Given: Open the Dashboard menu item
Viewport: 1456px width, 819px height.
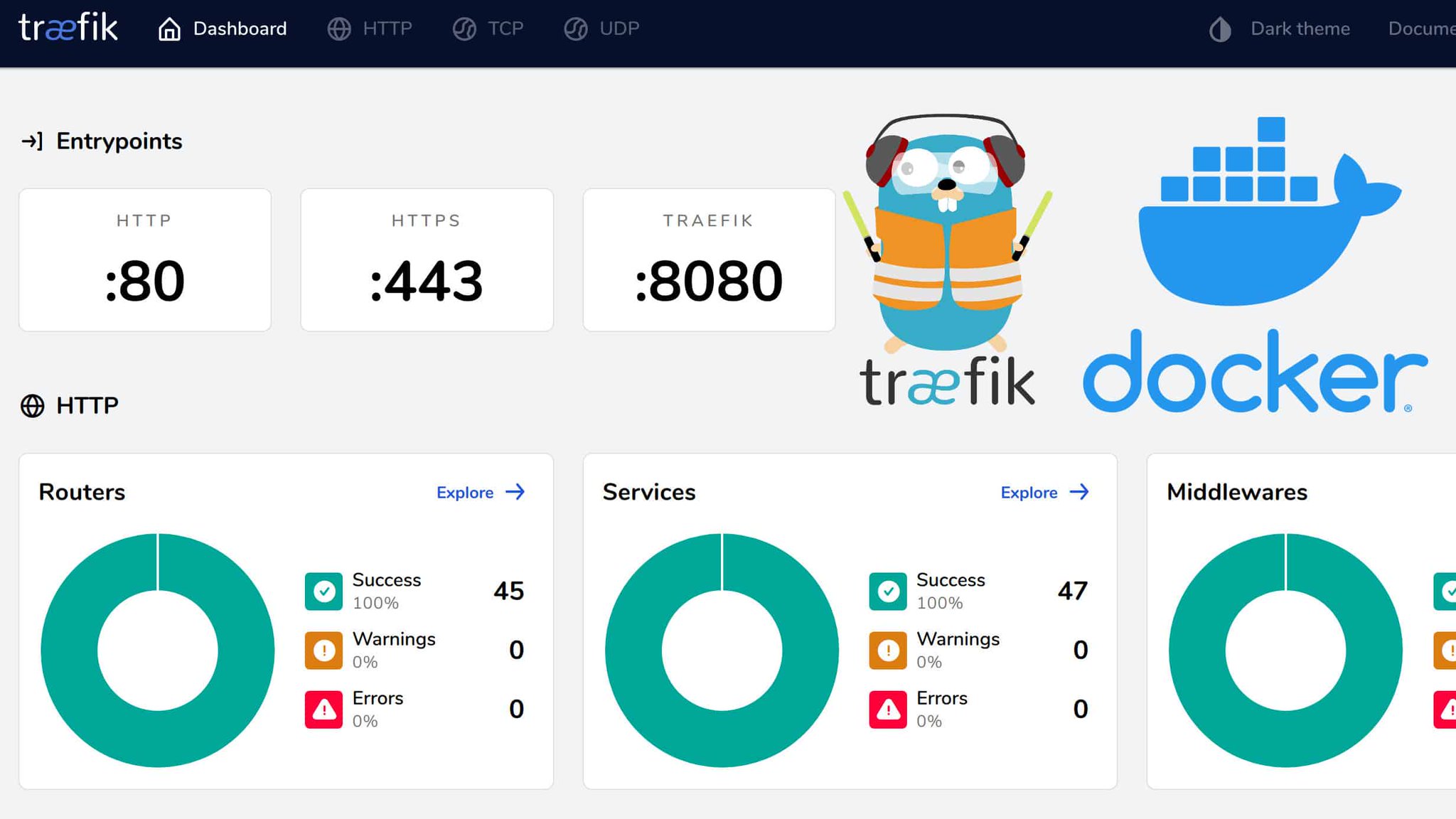Looking at the screenshot, I should [x=239, y=28].
